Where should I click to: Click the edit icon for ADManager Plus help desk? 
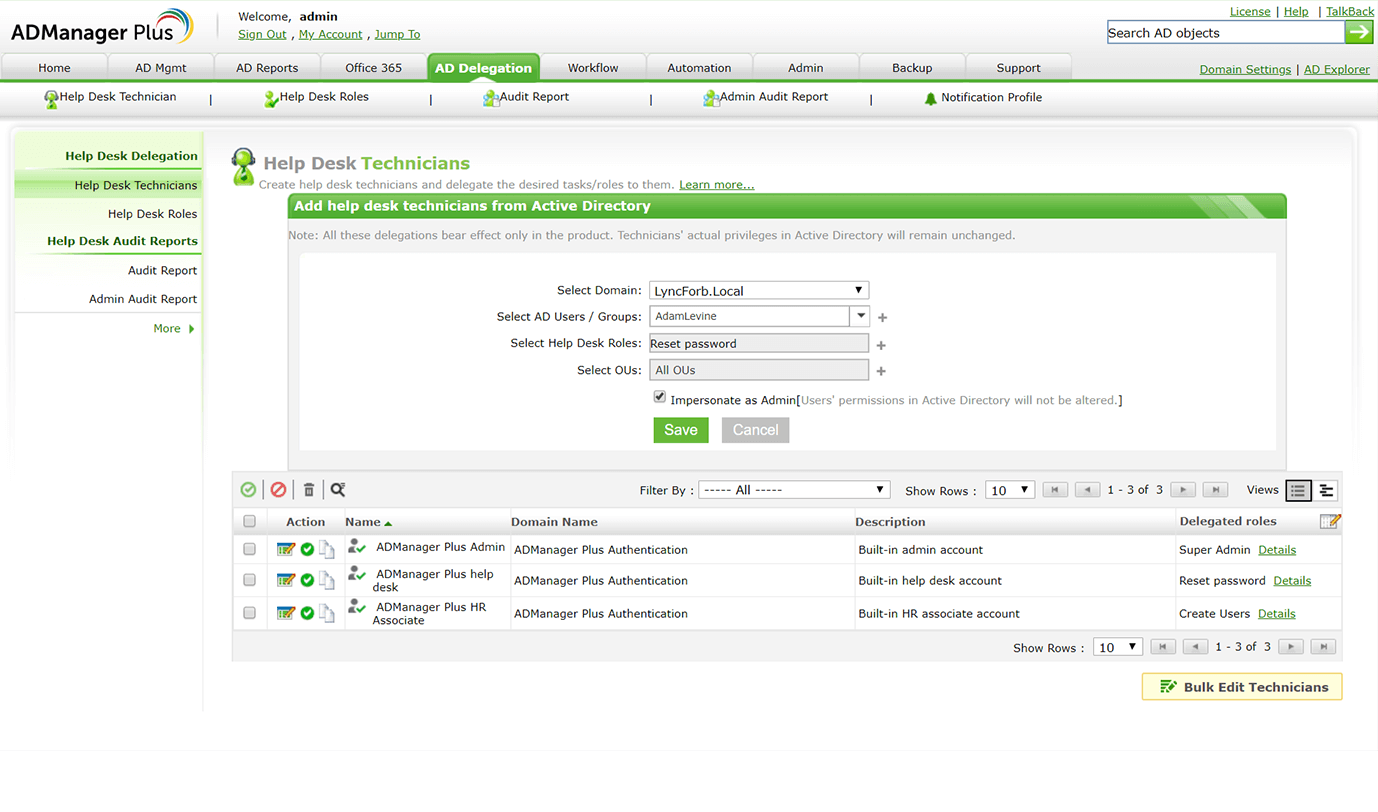click(x=286, y=580)
